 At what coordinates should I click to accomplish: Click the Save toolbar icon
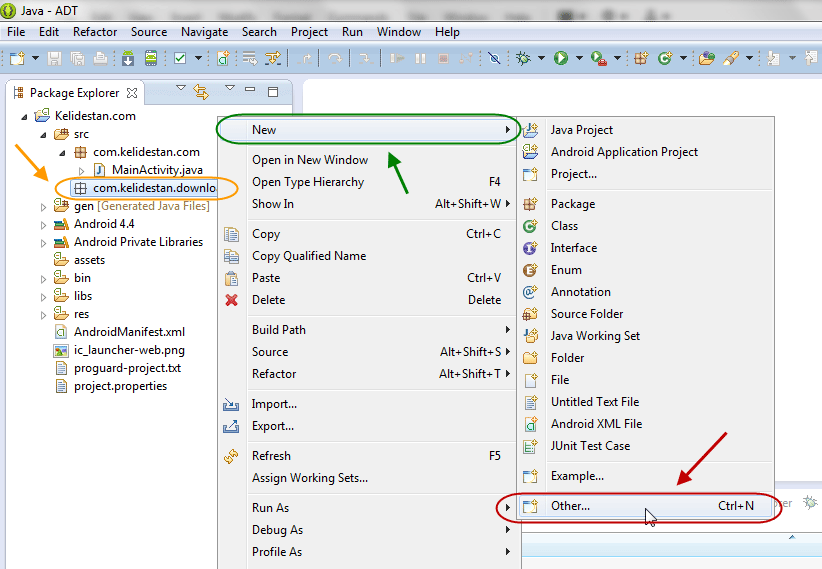tap(55, 58)
